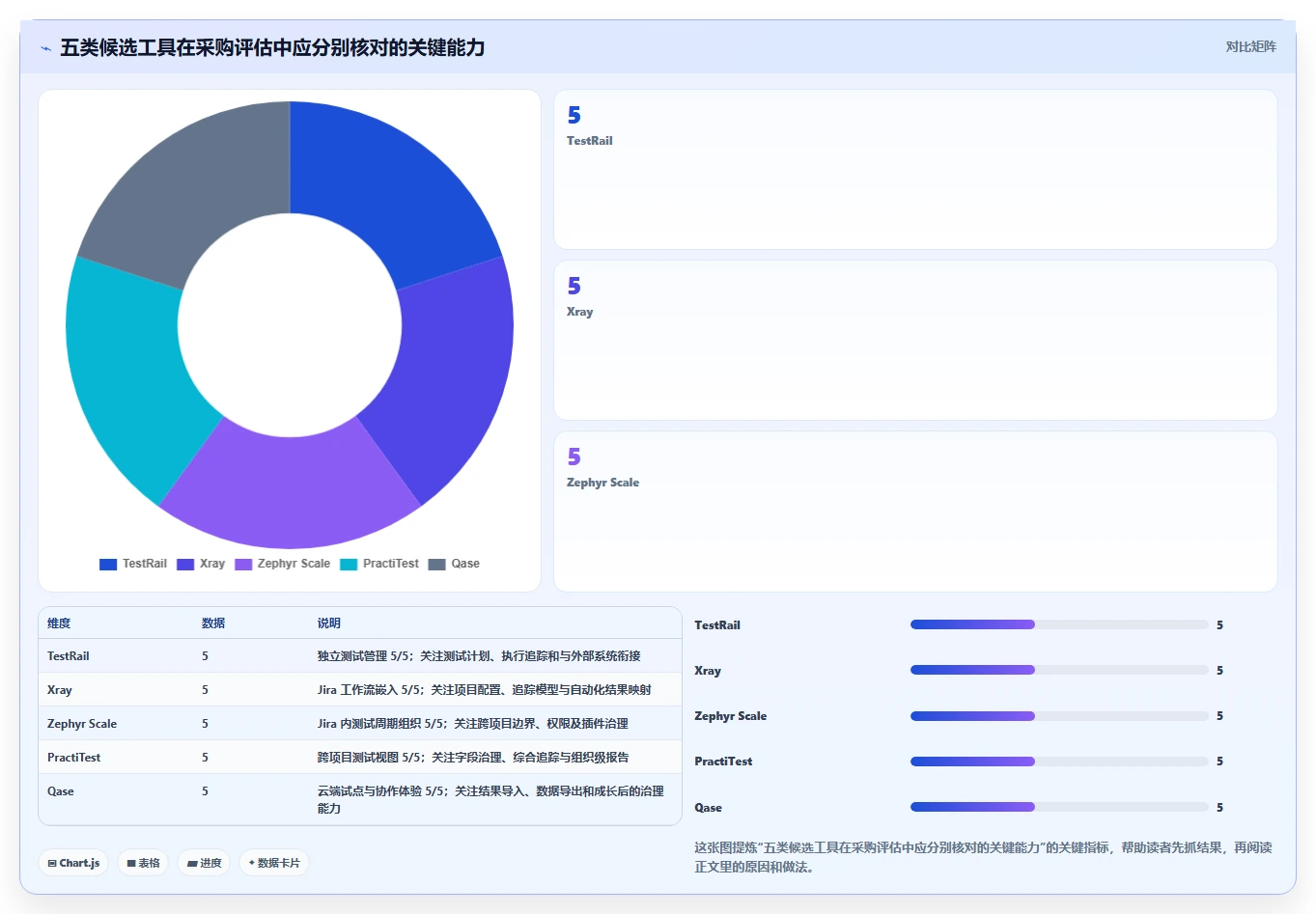Viewport: 1316px width, 914px height.
Task: Click the 数据 value 5 in the Qase table row
Action: click(205, 791)
